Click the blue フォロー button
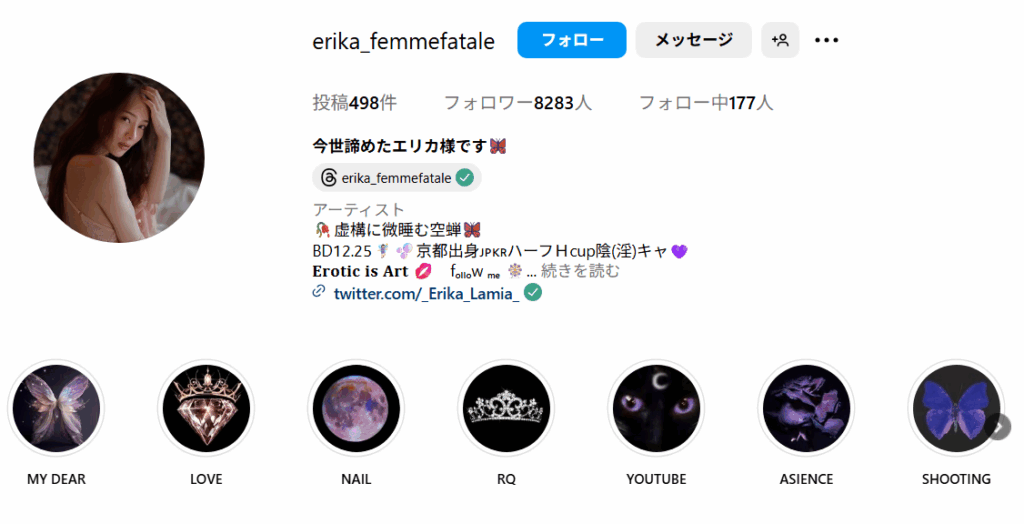Screen dimensions: 1024x524 572,40
